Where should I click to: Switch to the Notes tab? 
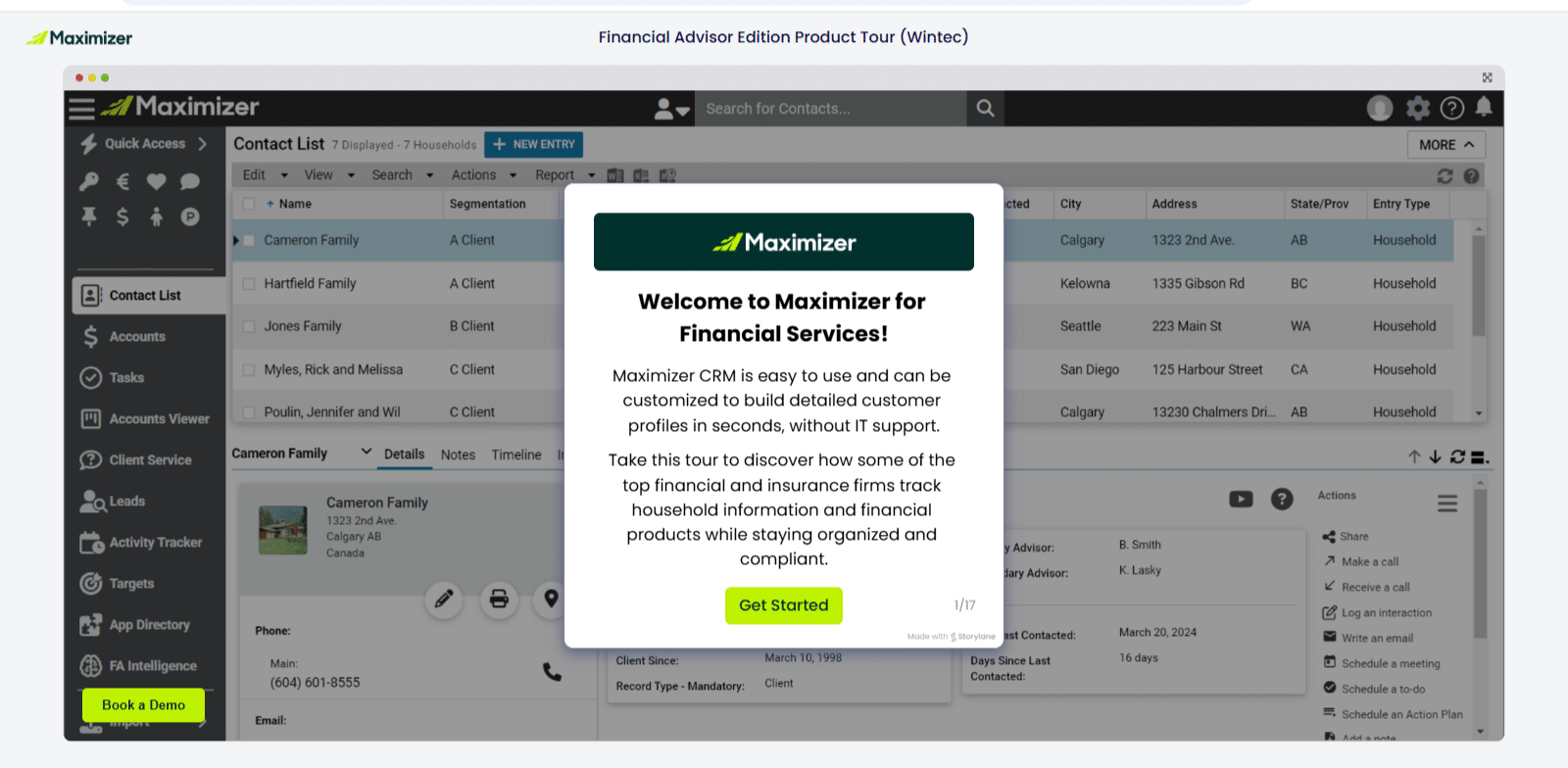tap(458, 455)
